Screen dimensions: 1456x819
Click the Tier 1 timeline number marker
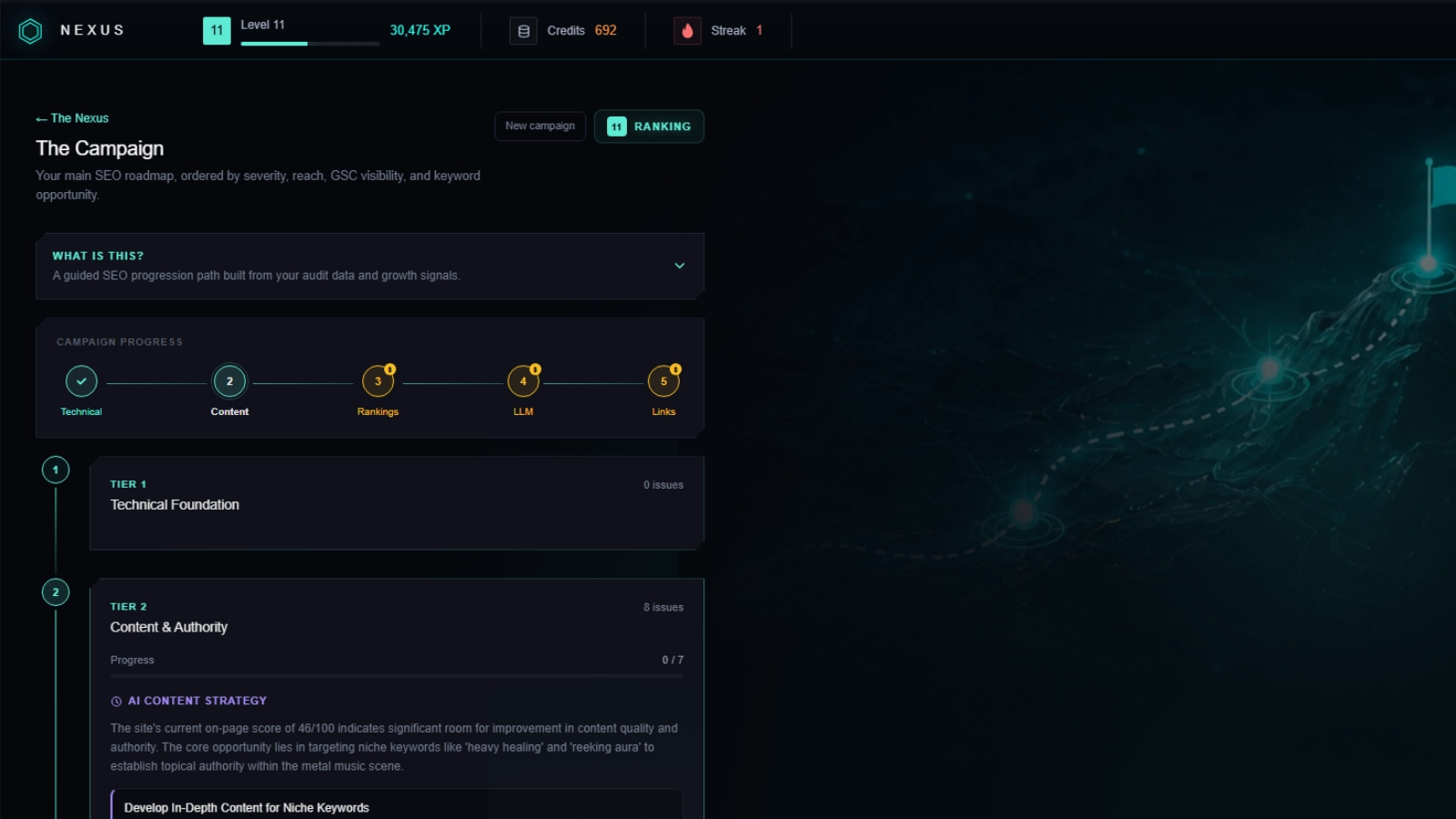56,470
